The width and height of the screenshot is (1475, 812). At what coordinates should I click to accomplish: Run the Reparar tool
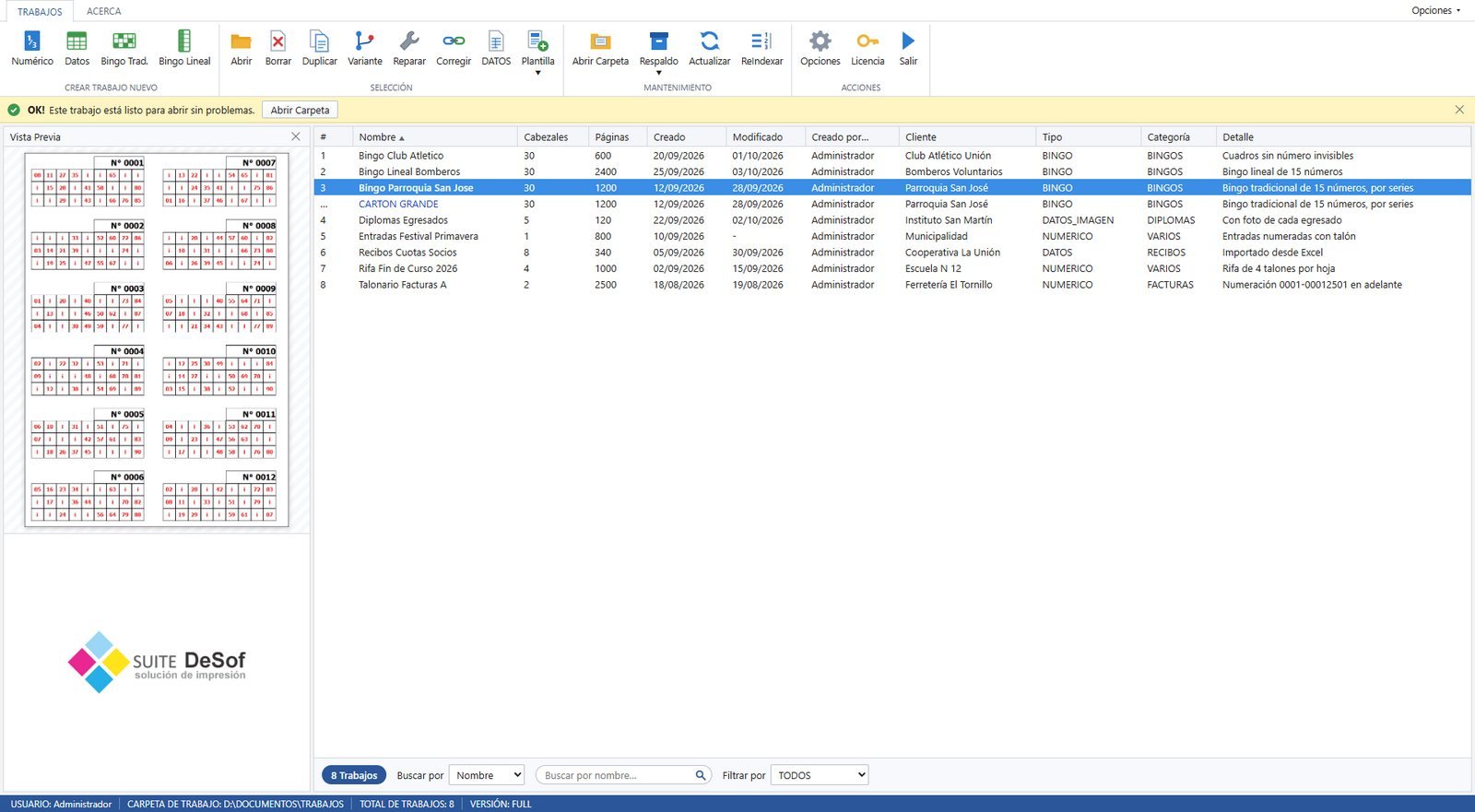point(409,48)
